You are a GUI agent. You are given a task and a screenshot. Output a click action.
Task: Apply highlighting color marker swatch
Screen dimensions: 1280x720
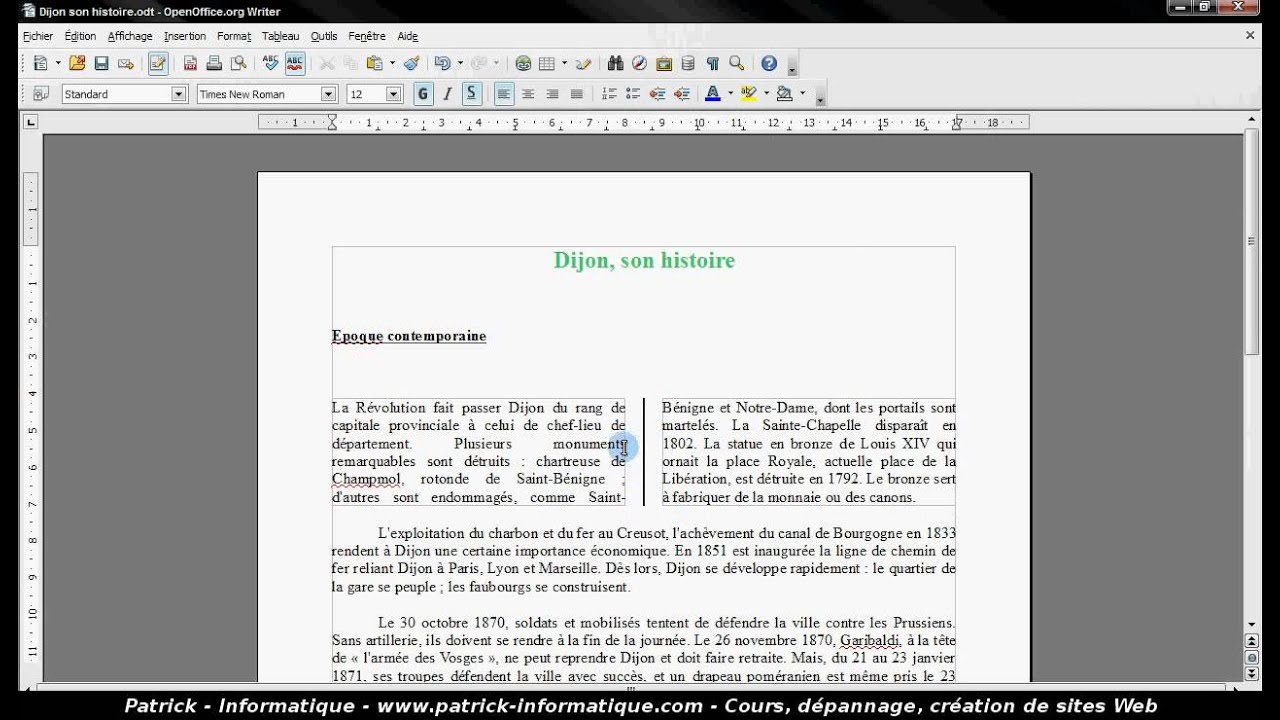pyautogui.click(x=748, y=94)
